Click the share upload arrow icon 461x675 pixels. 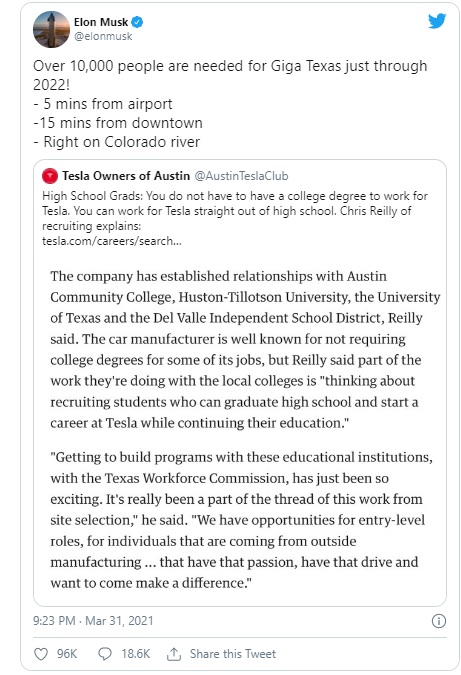pyautogui.click(x=173, y=654)
